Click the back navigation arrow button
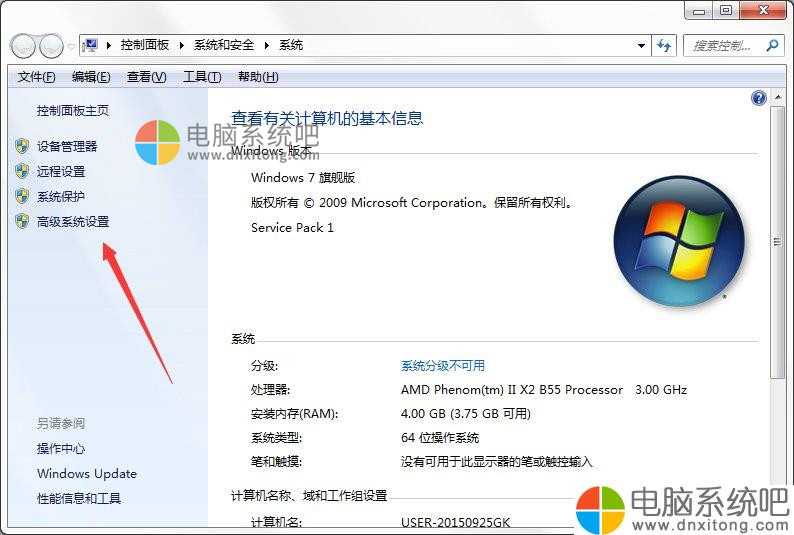Image resolution: width=794 pixels, height=535 pixels. [23, 46]
